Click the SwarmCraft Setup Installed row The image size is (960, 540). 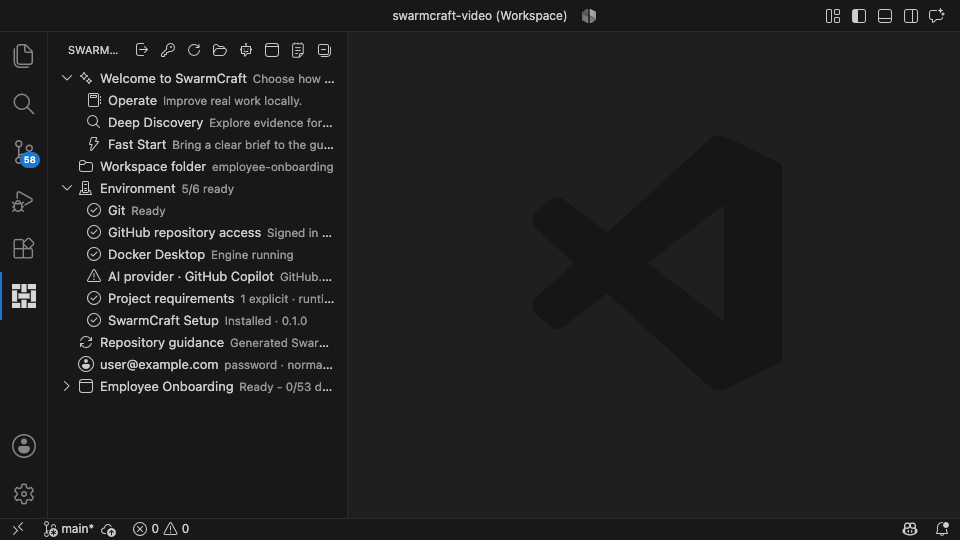[197, 321]
